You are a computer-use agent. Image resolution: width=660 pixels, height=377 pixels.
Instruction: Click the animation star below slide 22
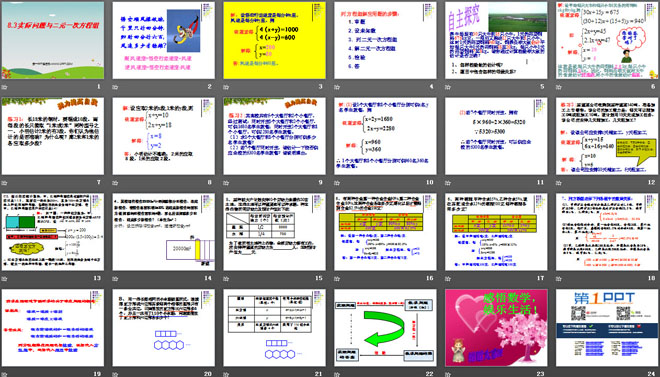point(337,374)
